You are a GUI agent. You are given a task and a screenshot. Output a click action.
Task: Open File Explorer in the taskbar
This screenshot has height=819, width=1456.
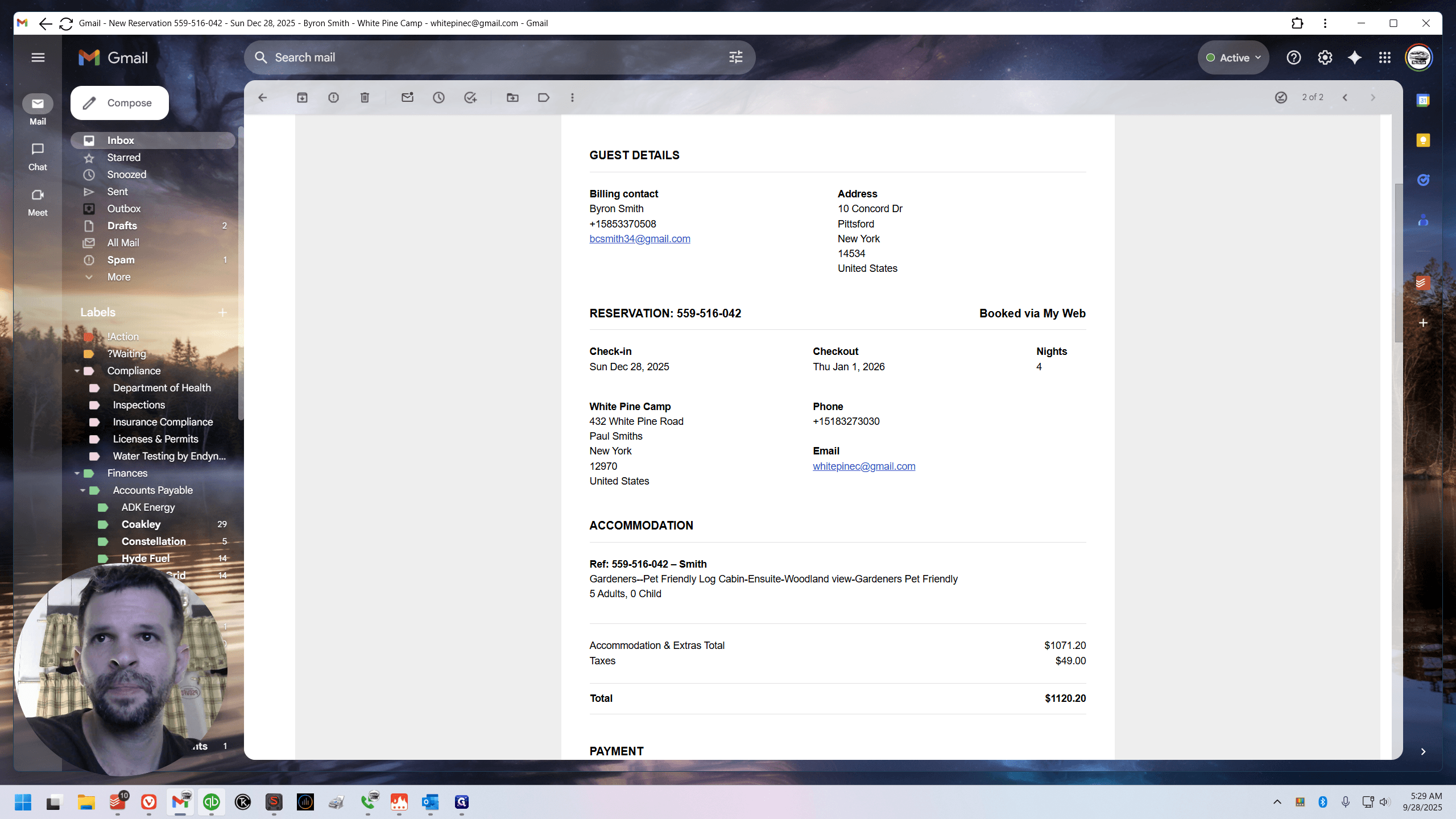point(86,802)
